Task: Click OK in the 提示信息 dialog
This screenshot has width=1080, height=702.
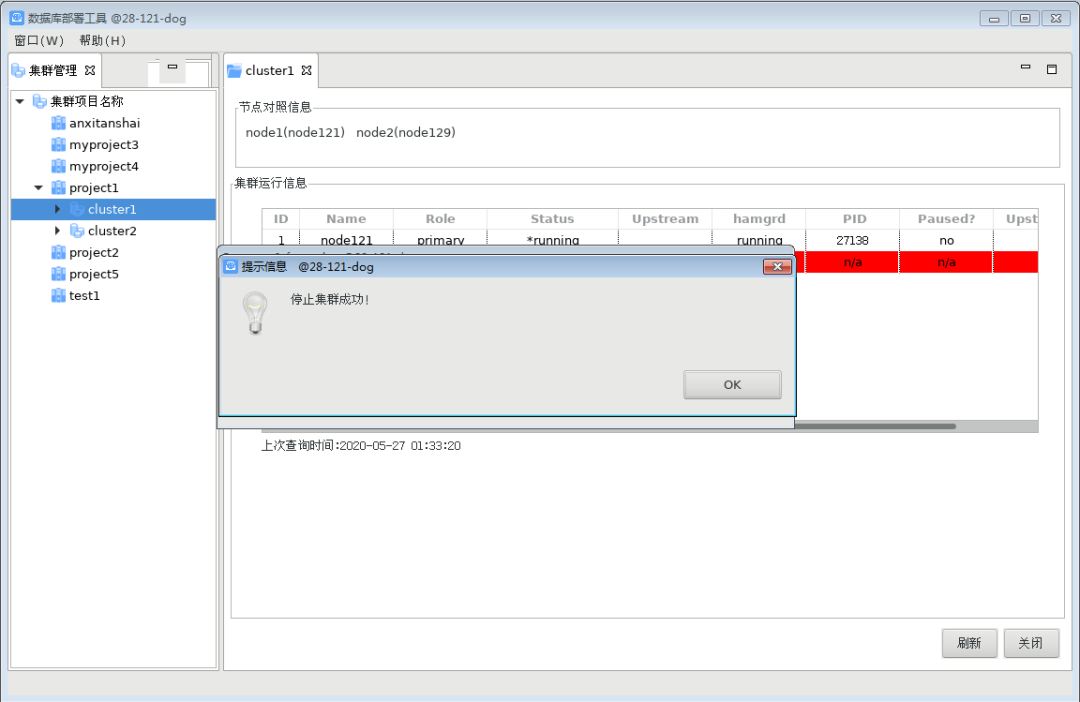Action: [x=732, y=384]
